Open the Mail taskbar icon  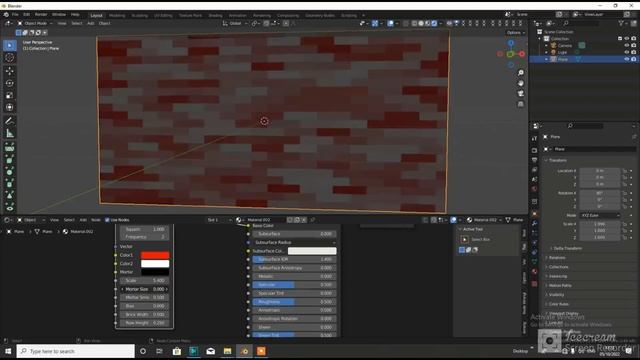[x=211, y=351]
